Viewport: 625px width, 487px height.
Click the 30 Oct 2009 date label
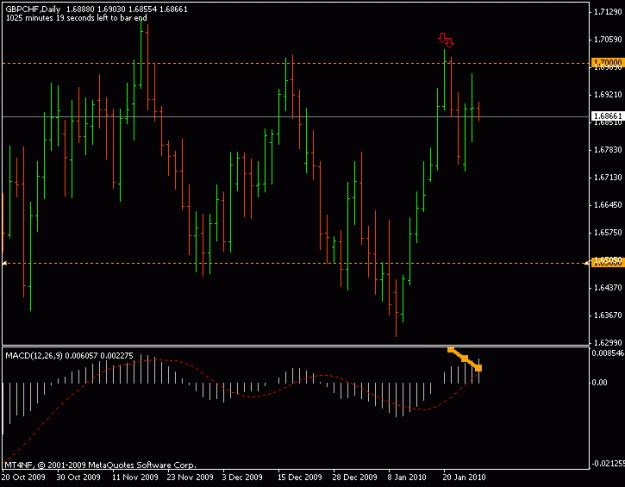[79, 477]
